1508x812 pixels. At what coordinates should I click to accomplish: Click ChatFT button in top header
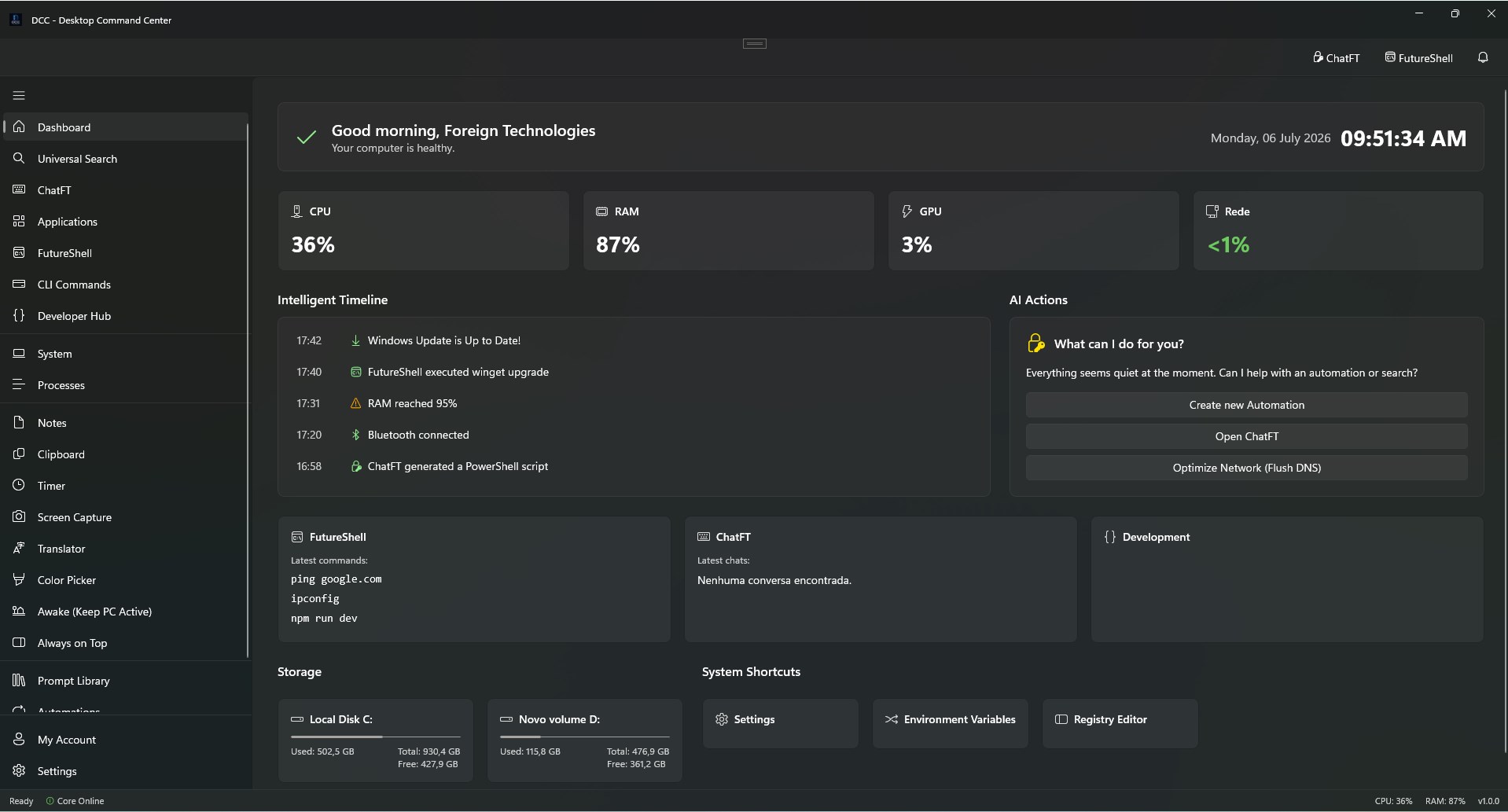click(x=1336, y=57)
